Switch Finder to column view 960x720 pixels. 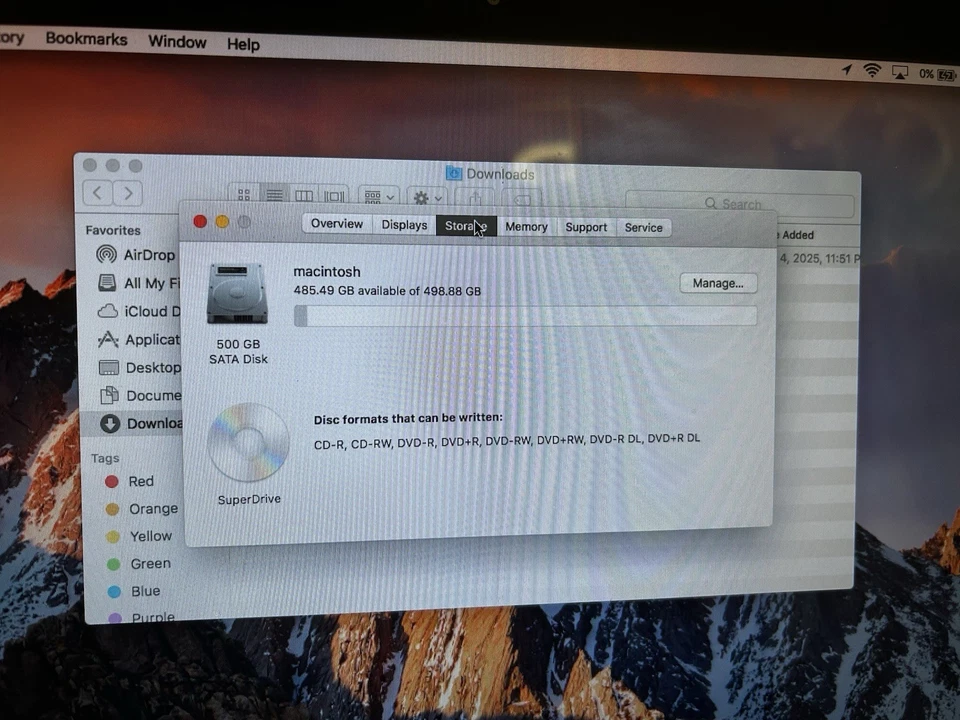[x=304, y=195]
